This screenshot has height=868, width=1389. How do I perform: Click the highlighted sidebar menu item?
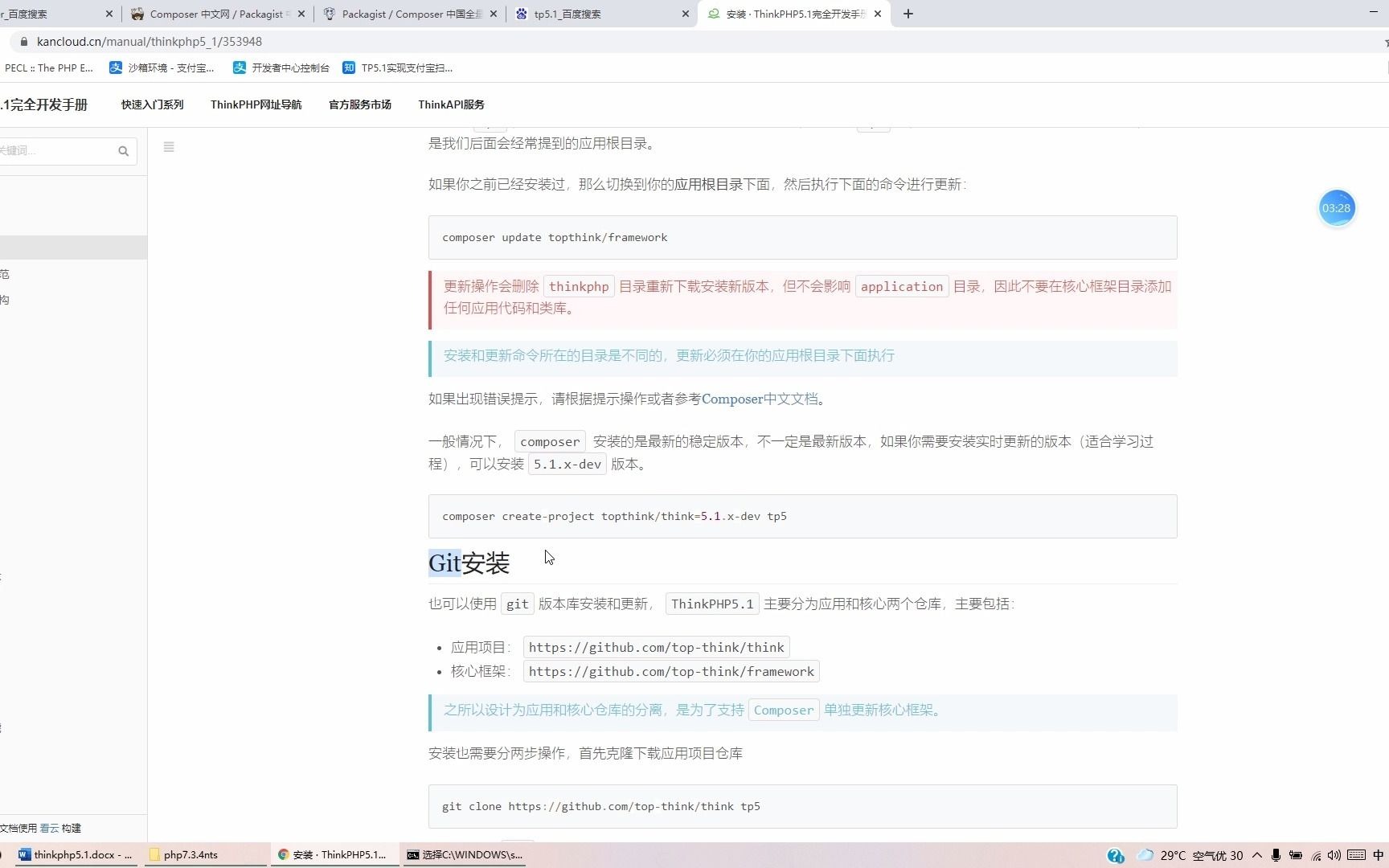[x=73, y=248]
